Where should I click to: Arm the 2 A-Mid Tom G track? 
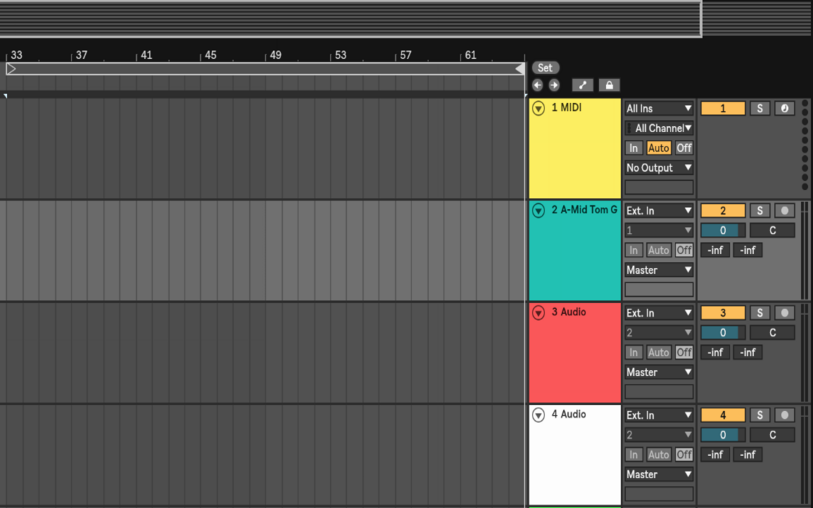click(x=785, y=211)
